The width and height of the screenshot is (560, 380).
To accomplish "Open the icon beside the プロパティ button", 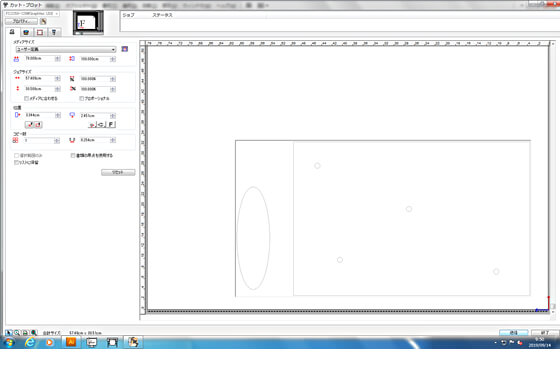I will tap(44, 21).
